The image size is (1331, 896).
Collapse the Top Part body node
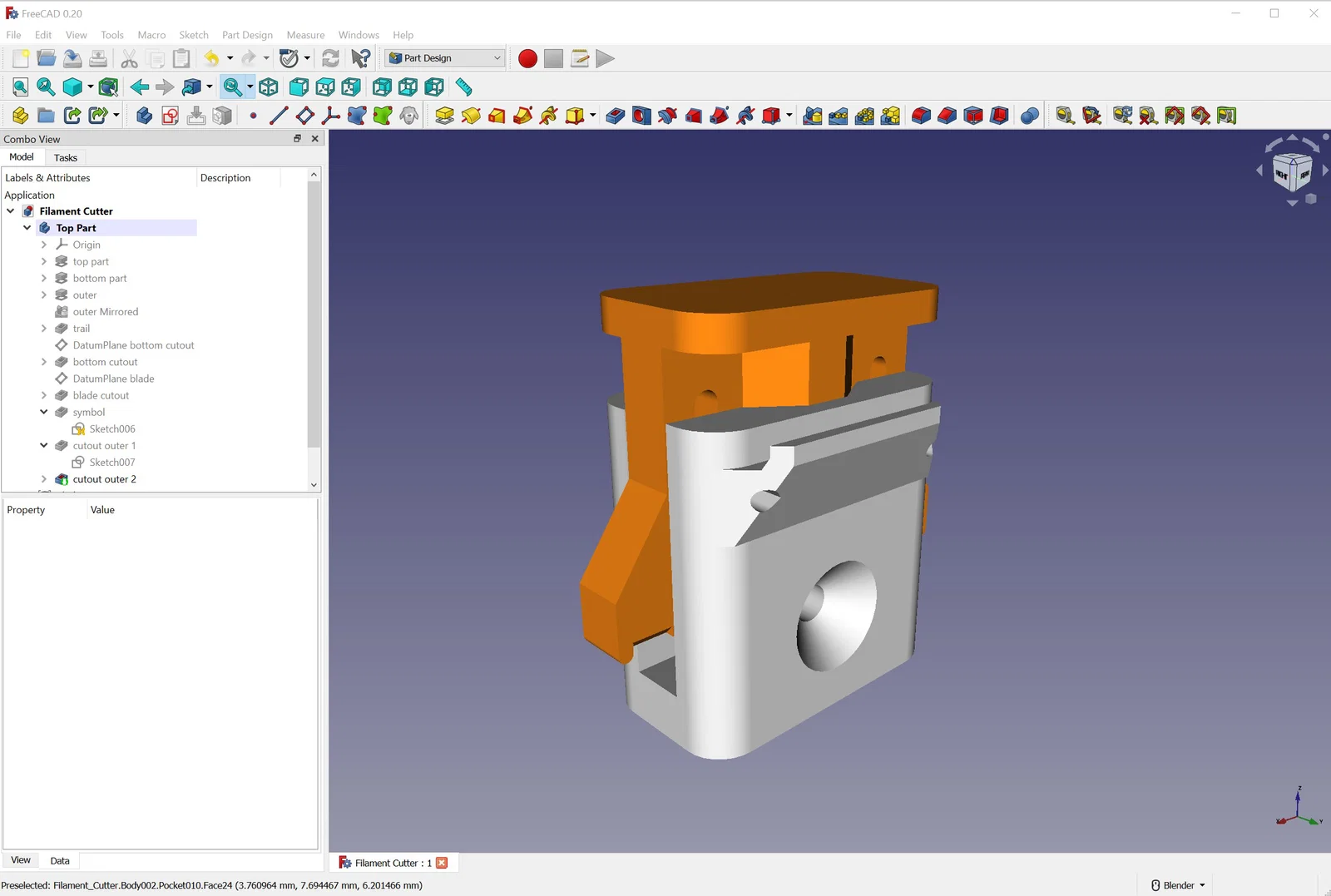[27, 228]
